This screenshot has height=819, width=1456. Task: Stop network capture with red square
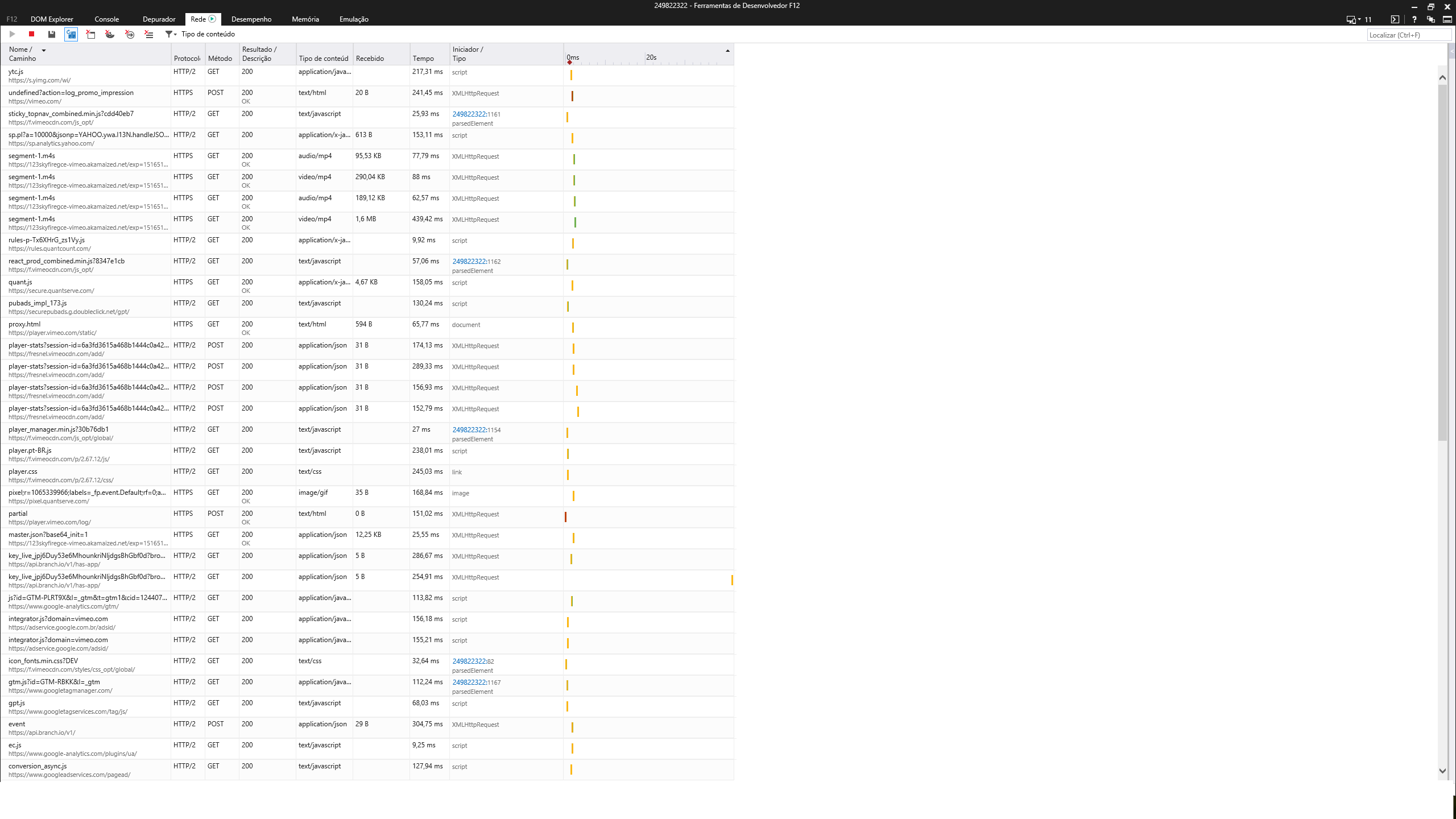pyautogui.click(x=32, y=34)
